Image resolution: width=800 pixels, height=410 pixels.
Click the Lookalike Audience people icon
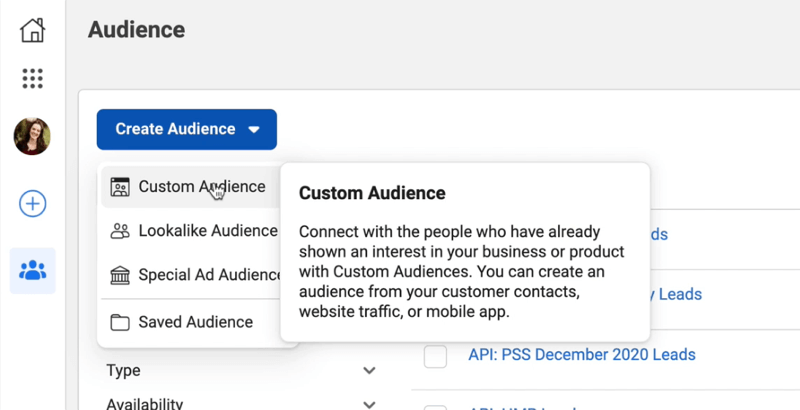click(x=120, y=231)
